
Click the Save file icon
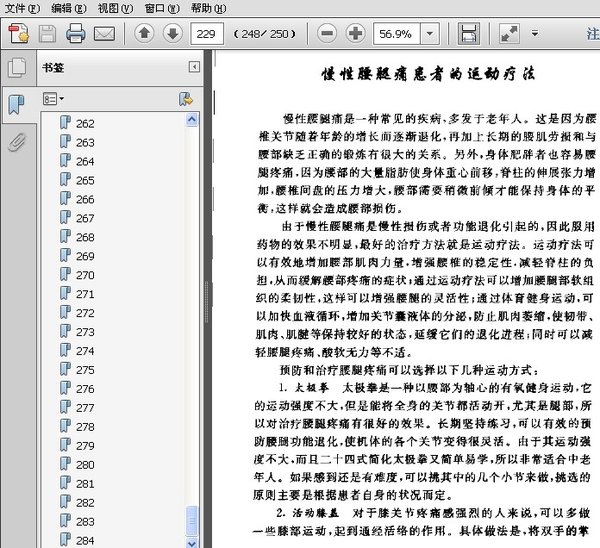pyautogui.click(x=47, y=34)
